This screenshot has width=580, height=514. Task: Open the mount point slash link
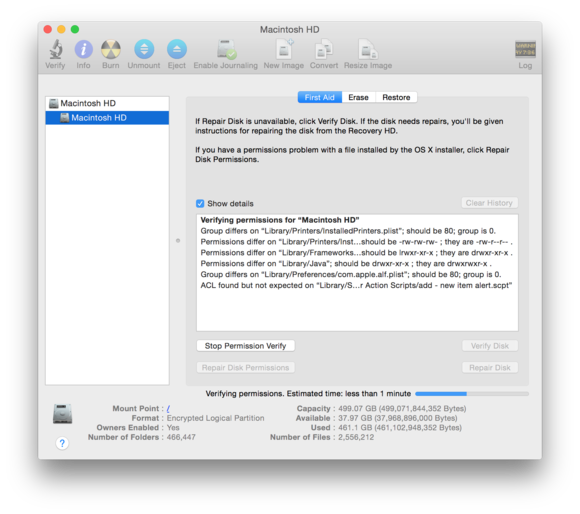pyautogui.click(x=168, y=409)
